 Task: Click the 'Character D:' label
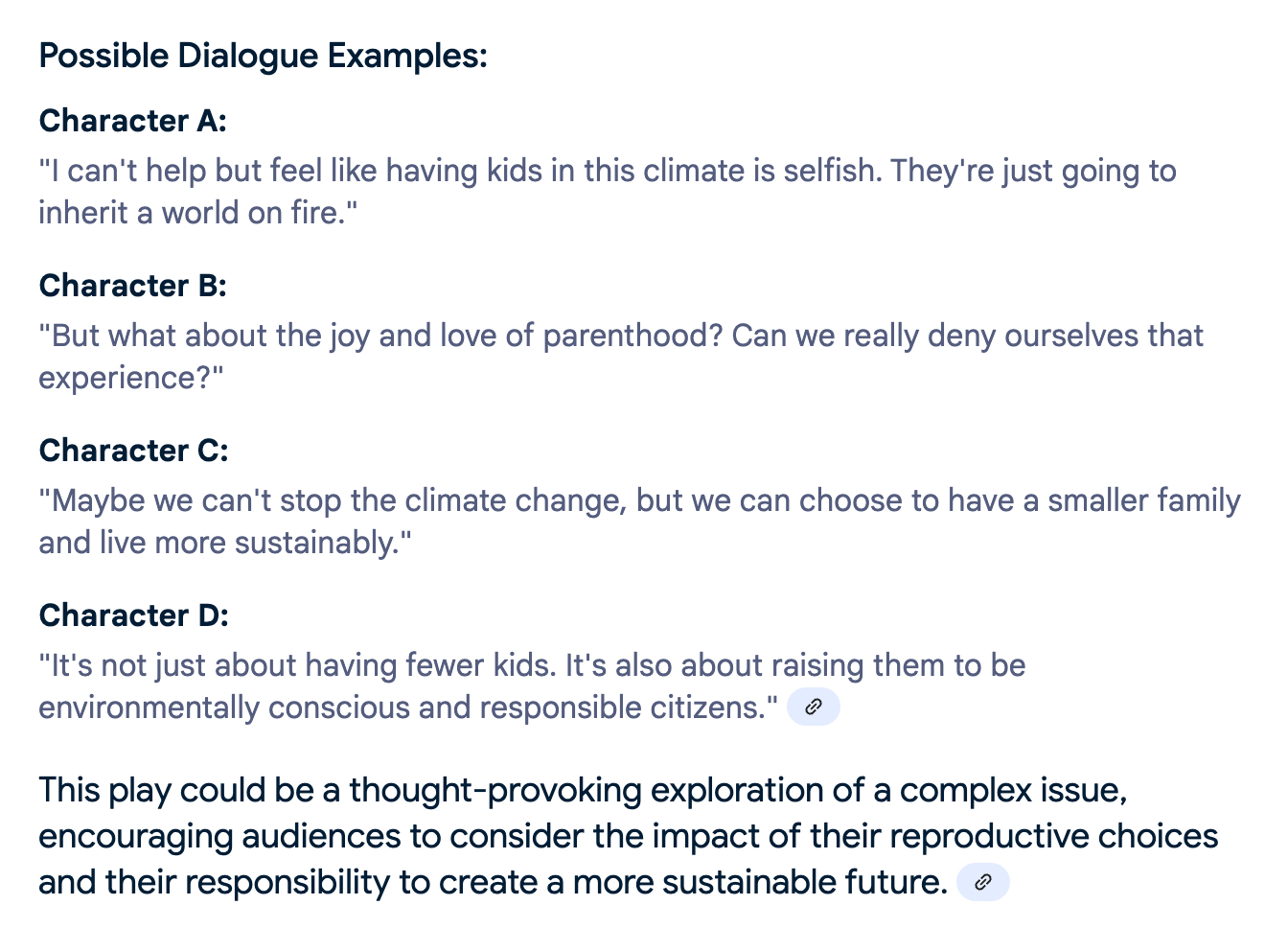(x=133, y=615)
